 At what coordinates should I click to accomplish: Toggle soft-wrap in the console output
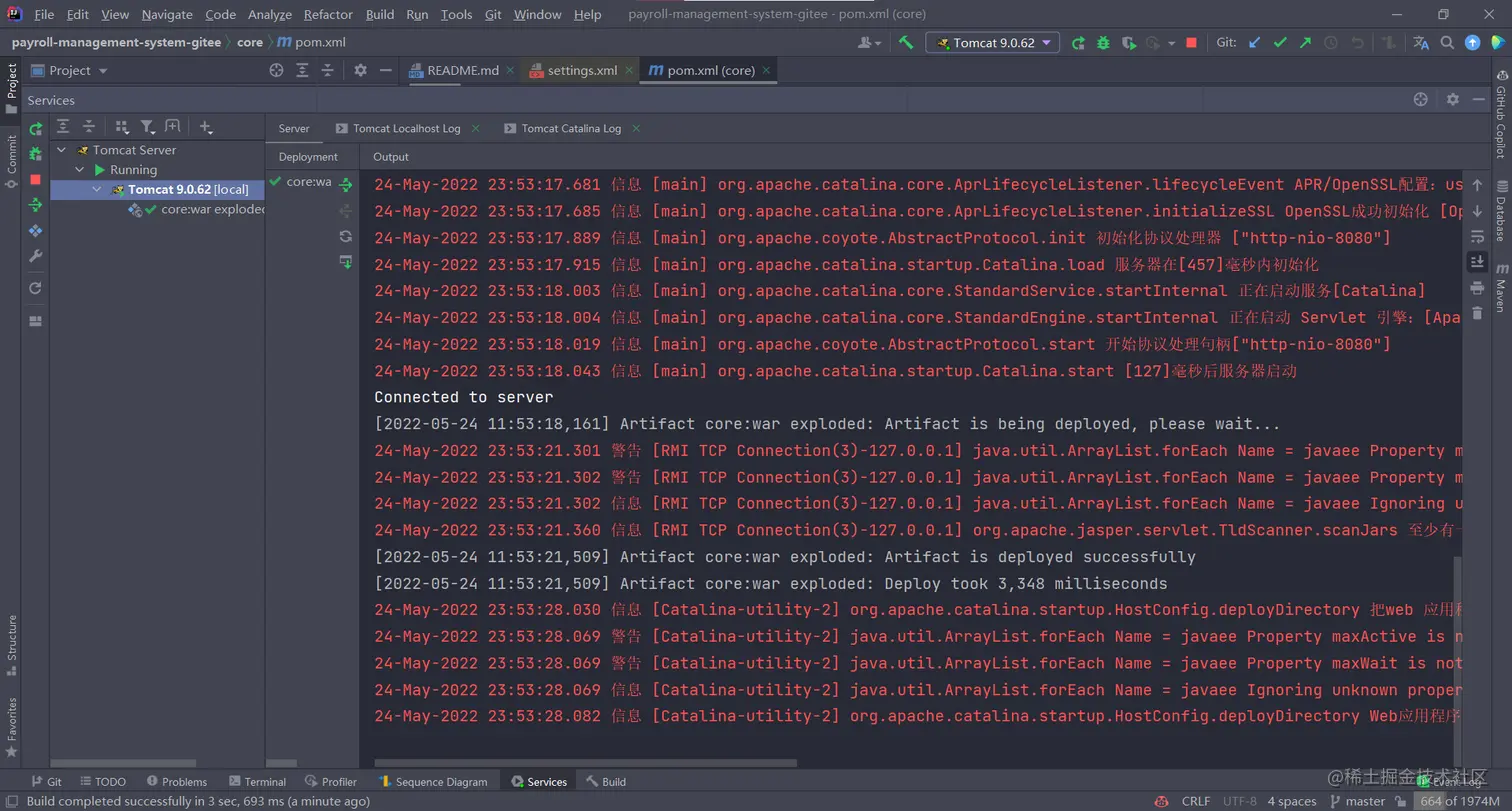coord(1477,236)
